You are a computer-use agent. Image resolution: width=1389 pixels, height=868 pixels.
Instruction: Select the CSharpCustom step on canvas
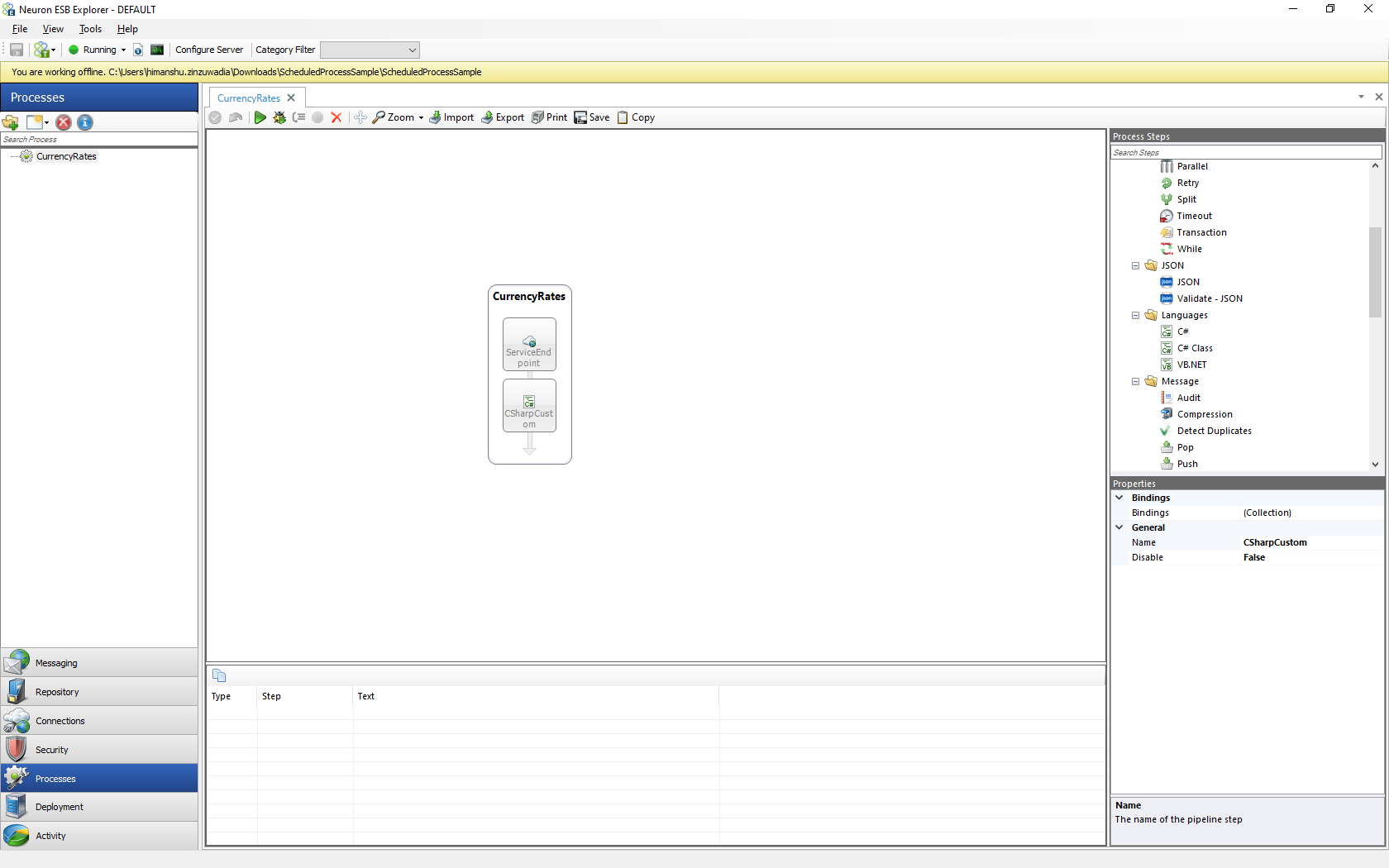pyautogui.click(x=529, y=406)
